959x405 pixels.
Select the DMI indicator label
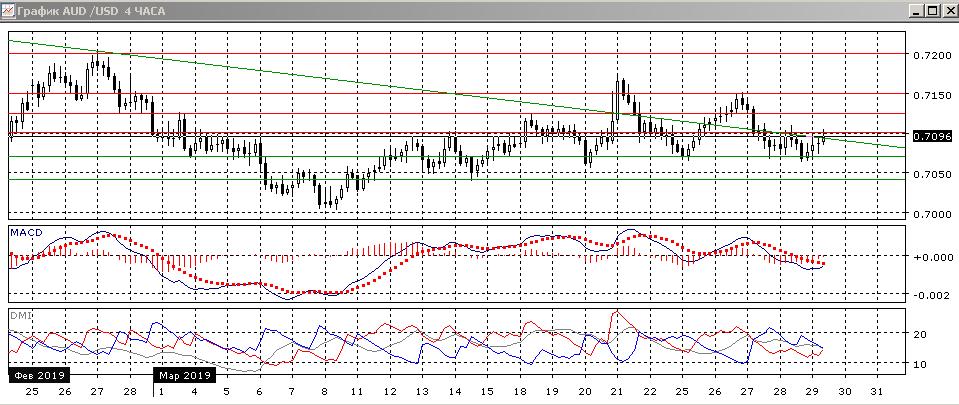[19, 315]
